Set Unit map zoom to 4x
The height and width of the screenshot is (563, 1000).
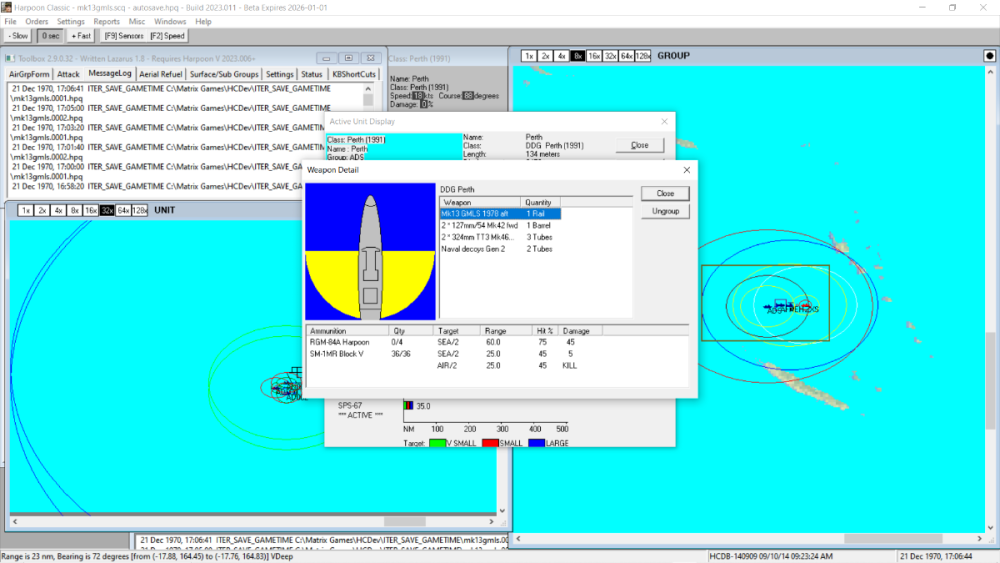click(58, 210)
